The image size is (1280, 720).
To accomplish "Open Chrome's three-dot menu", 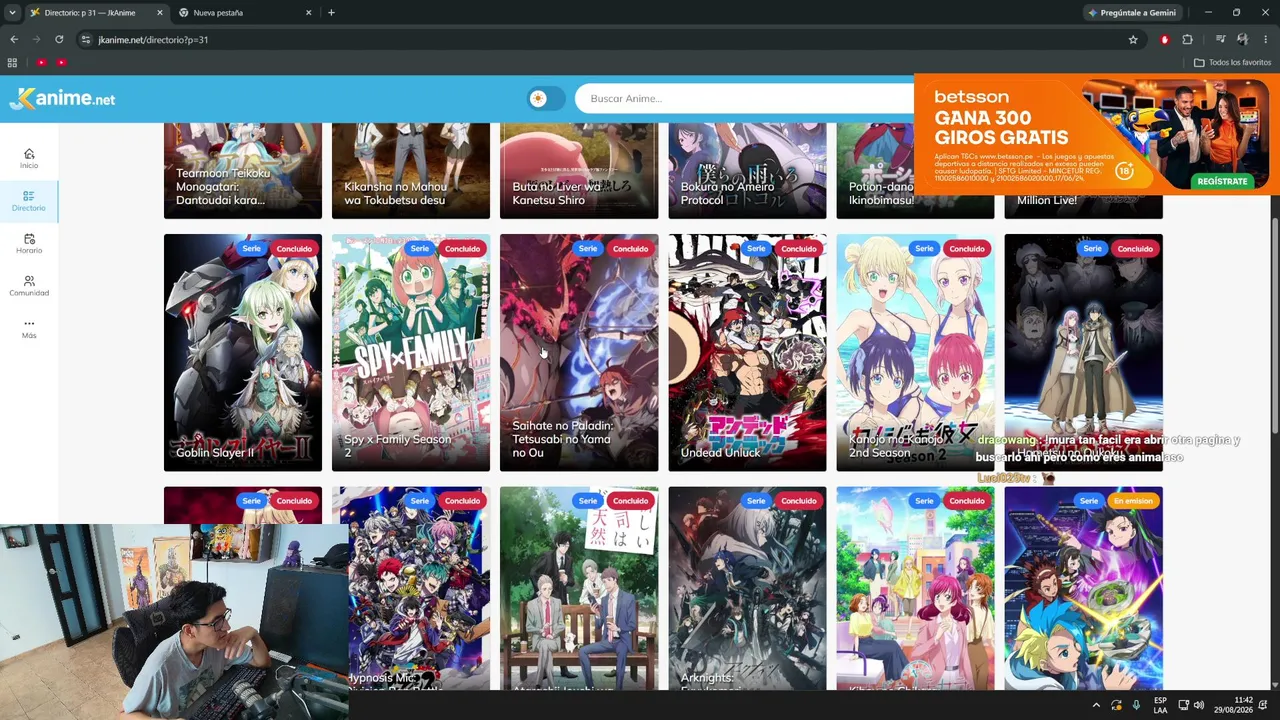I will 1265,40.
